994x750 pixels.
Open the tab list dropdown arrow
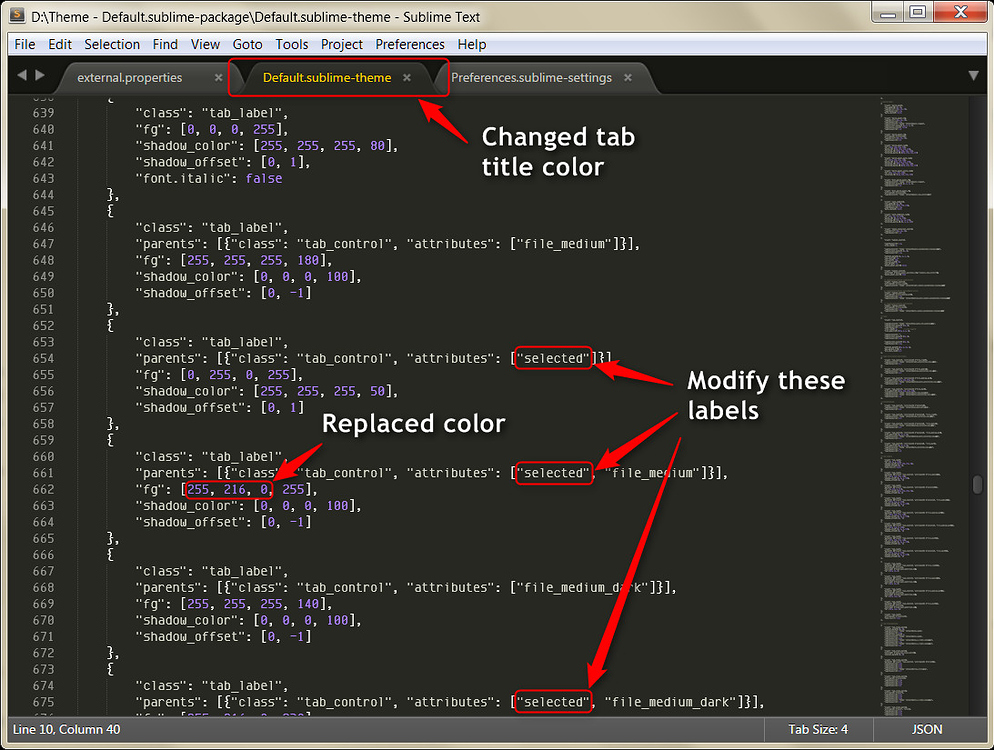(974, 75)
